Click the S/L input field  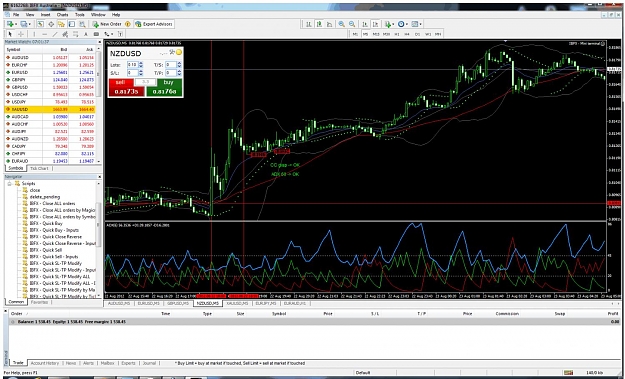point(133,73)
